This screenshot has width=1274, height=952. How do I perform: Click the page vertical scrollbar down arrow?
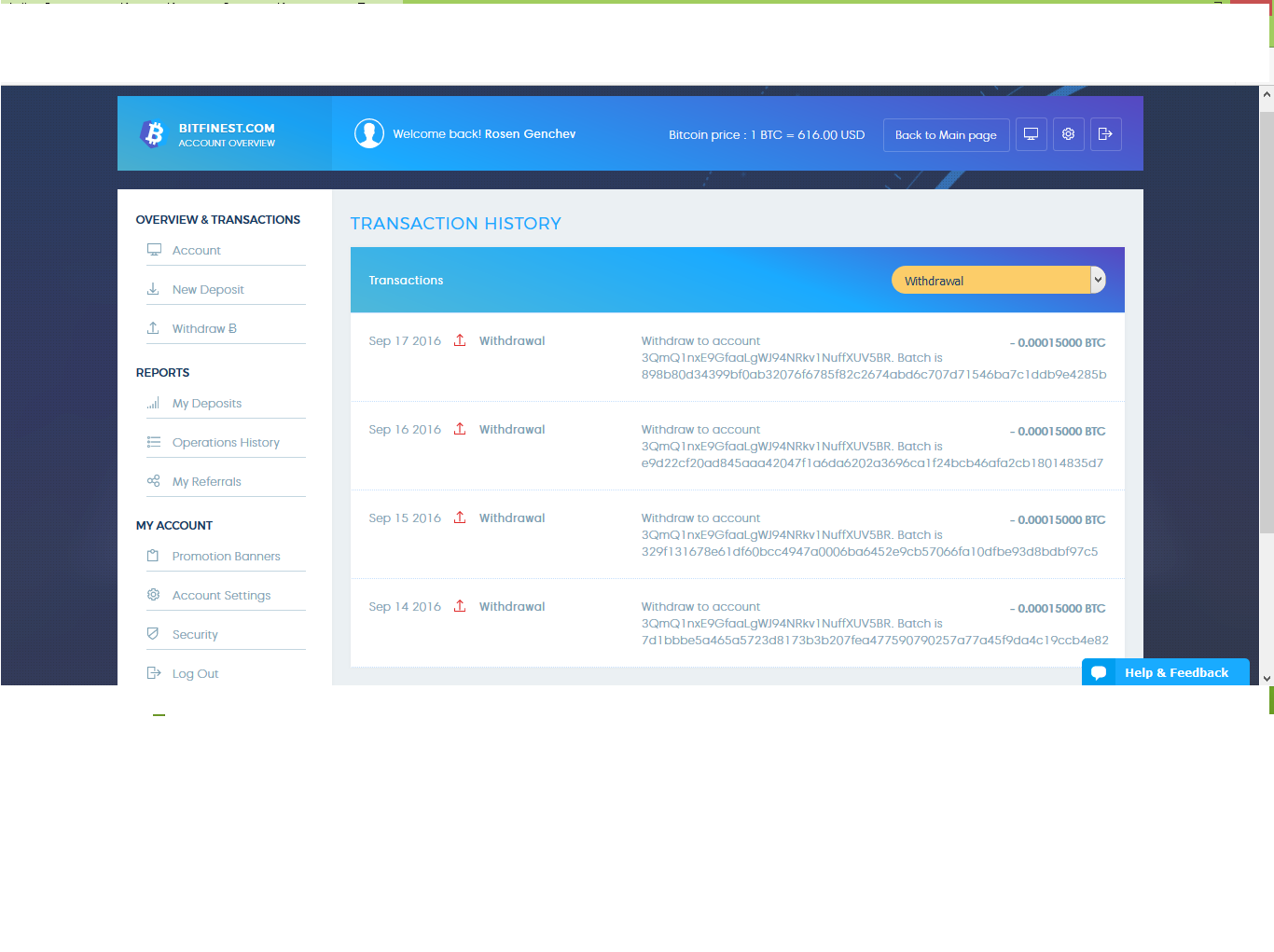pyautogui.click(x=1267, y=678)
